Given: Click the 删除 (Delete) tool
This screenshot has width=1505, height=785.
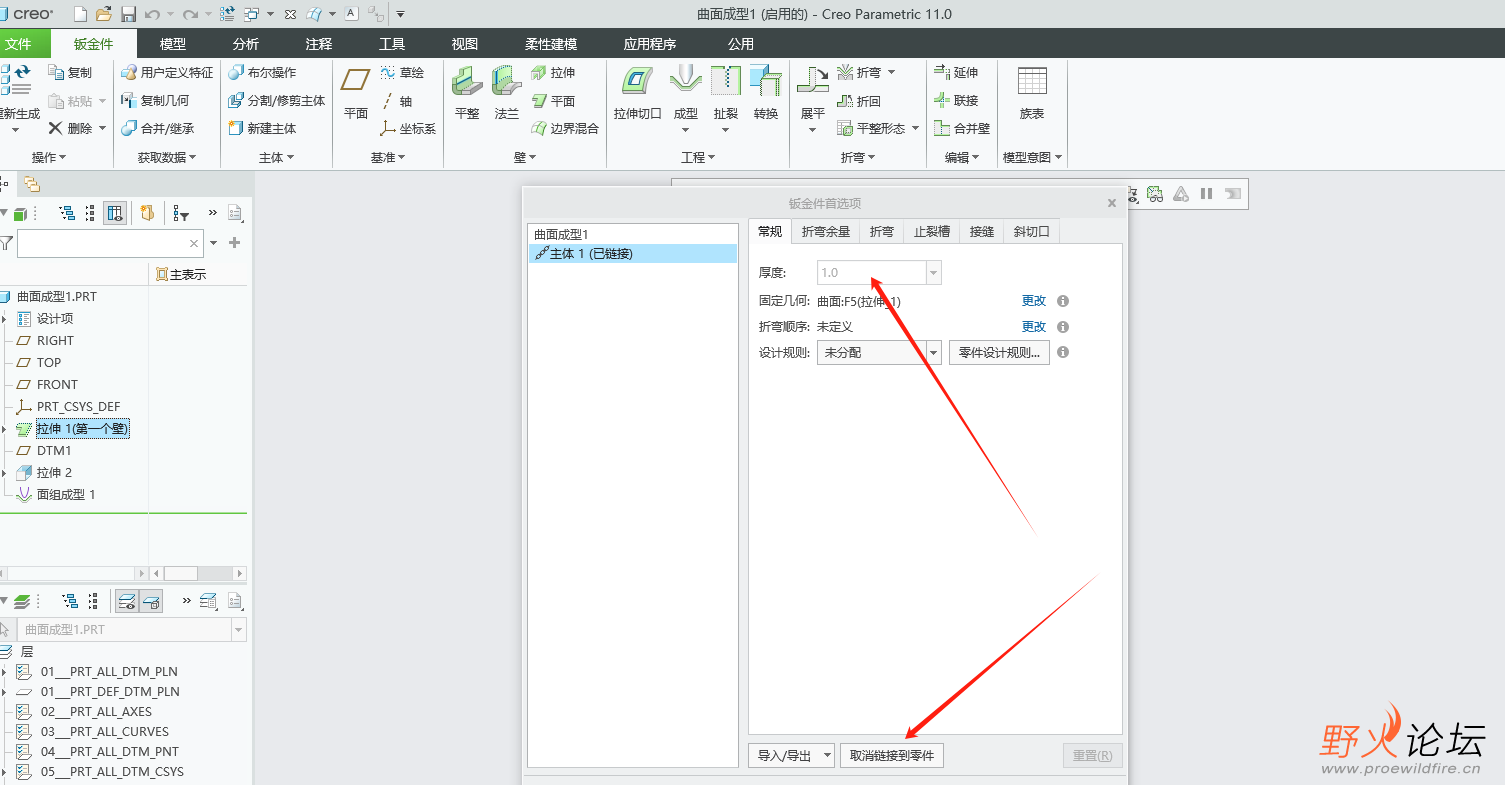Looking at the screenshot, I should click(70, 128).
